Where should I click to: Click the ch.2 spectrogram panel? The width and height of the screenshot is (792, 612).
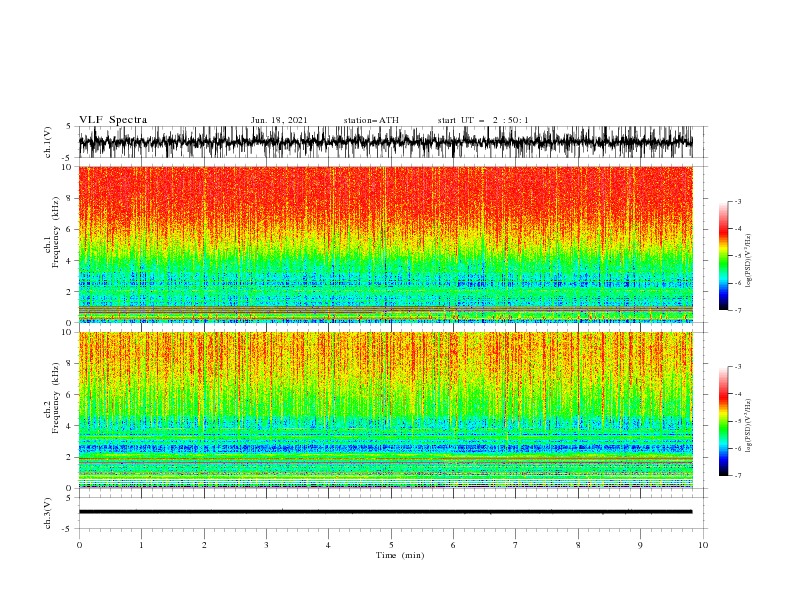(x=385, y=410)
